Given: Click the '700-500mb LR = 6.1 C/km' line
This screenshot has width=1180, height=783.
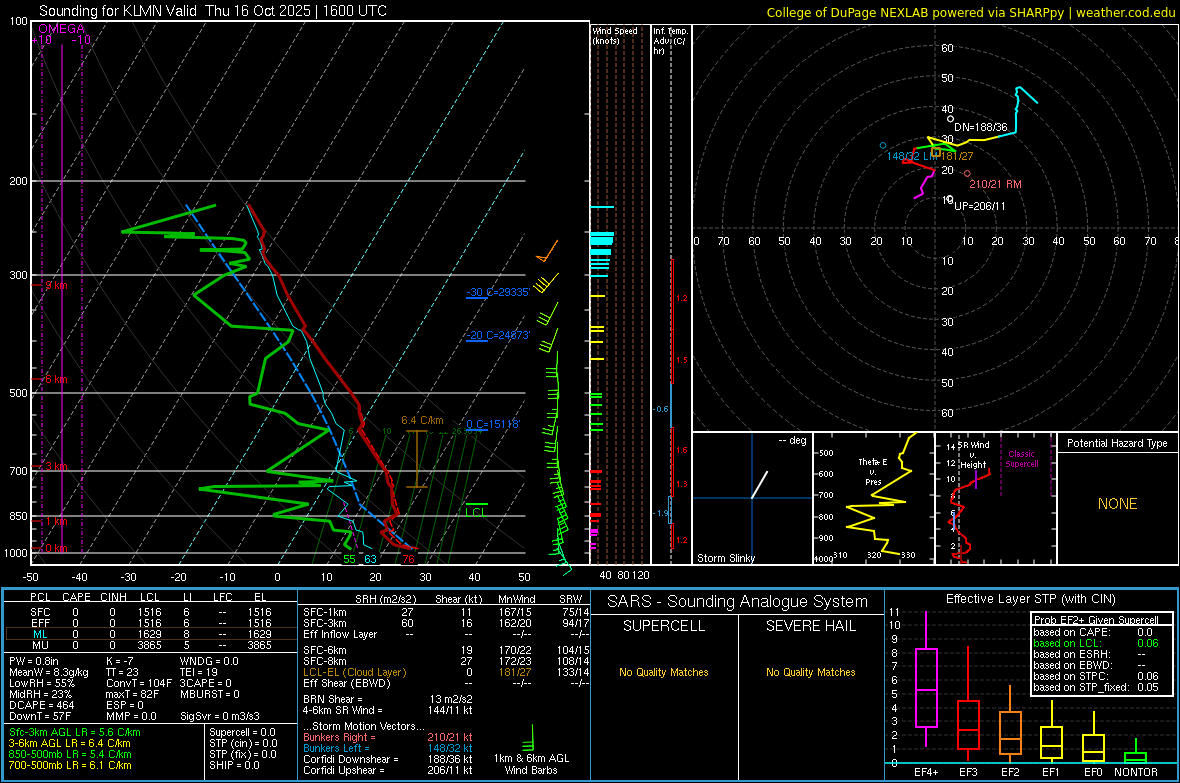Looking at the screenshot, I should 70,765.
